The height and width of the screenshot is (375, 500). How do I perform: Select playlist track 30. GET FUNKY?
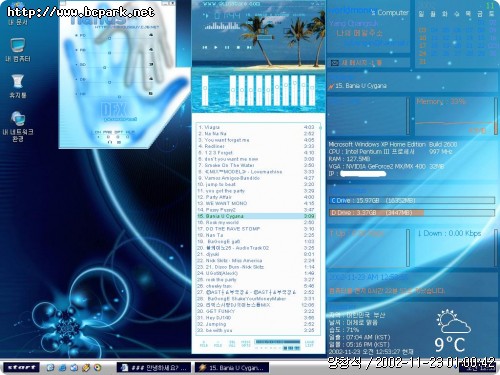(256, 311)
